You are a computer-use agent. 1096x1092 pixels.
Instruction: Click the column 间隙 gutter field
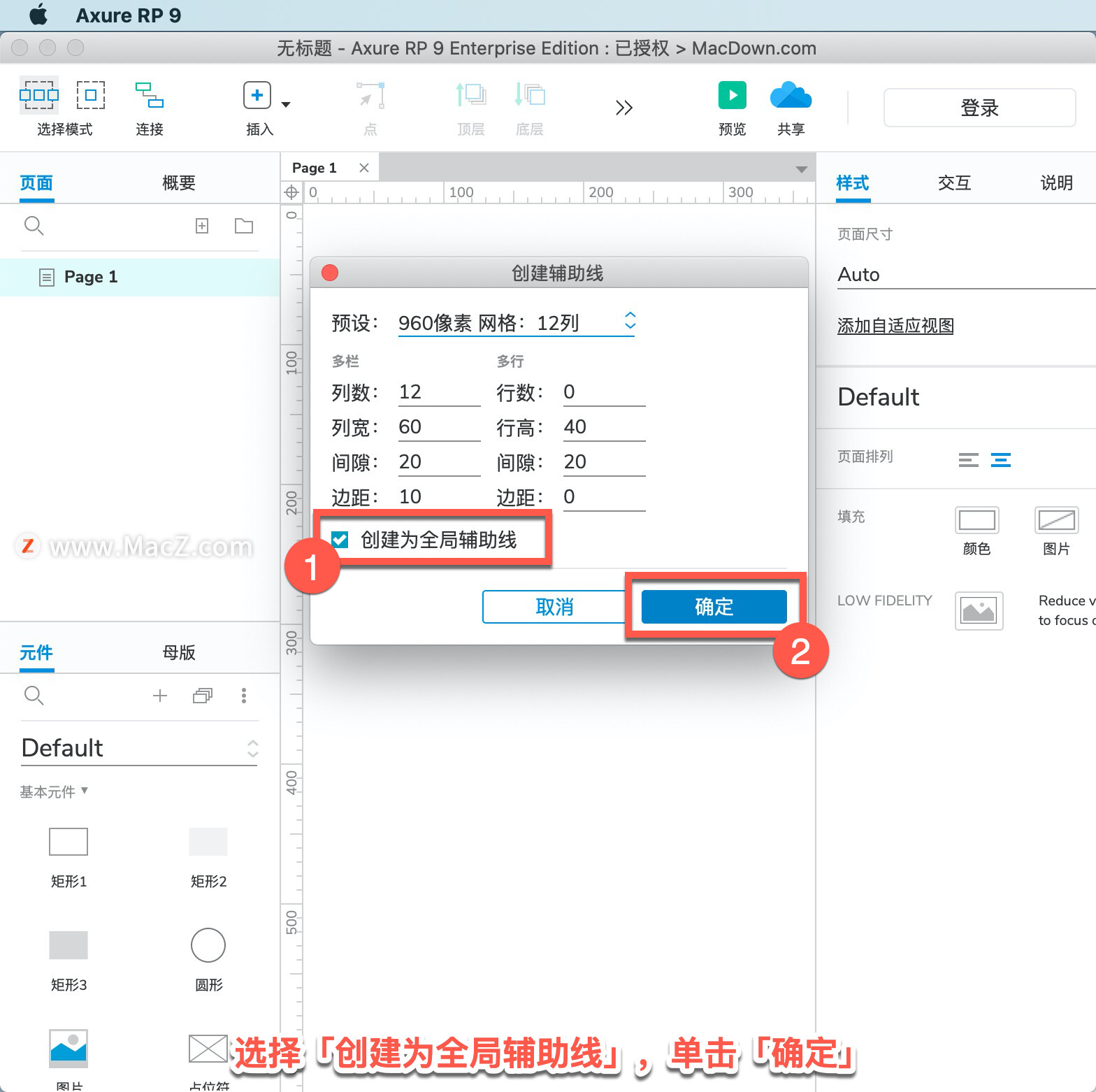tap(440, 461)
